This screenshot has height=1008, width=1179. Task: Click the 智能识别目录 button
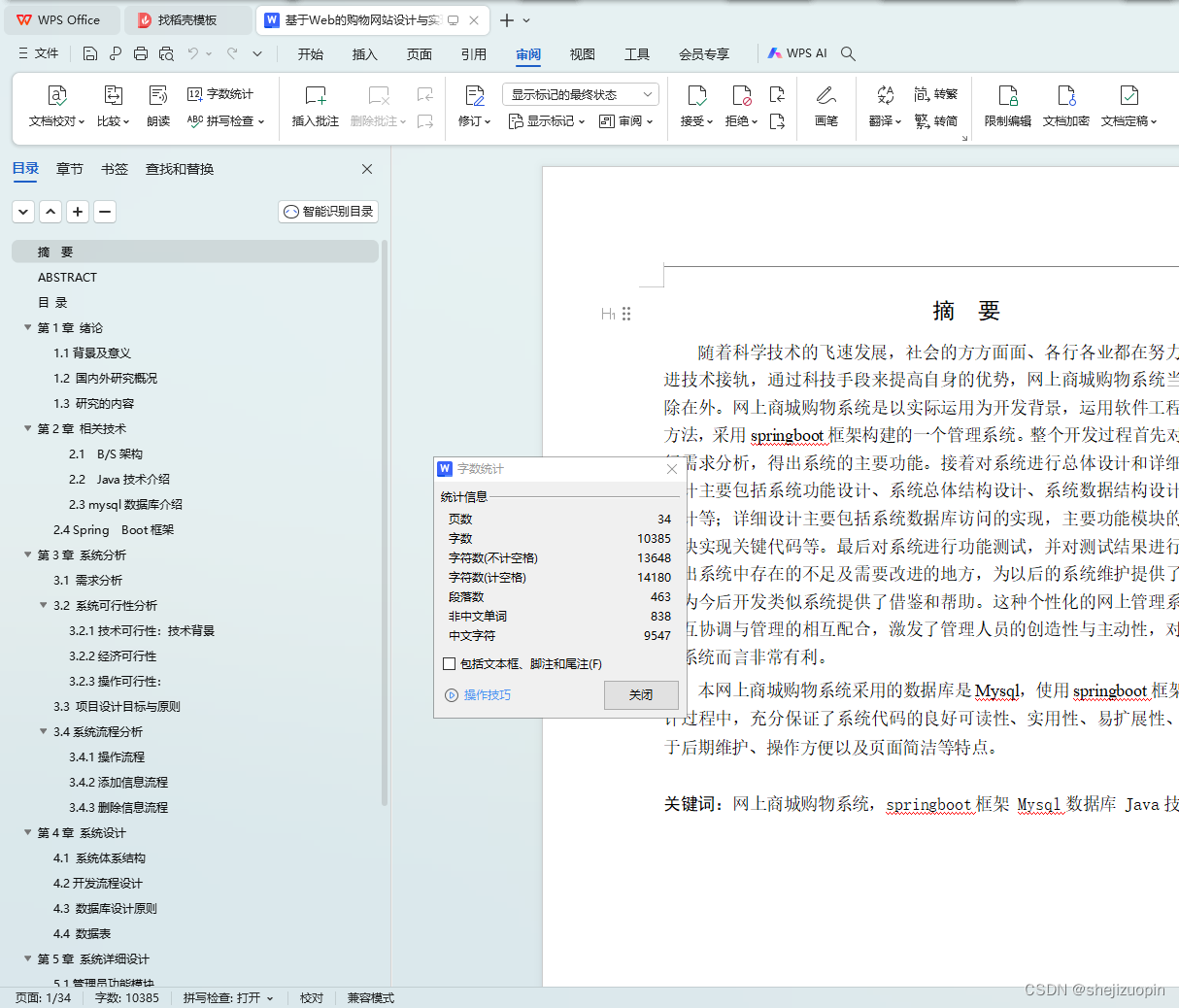328,211
